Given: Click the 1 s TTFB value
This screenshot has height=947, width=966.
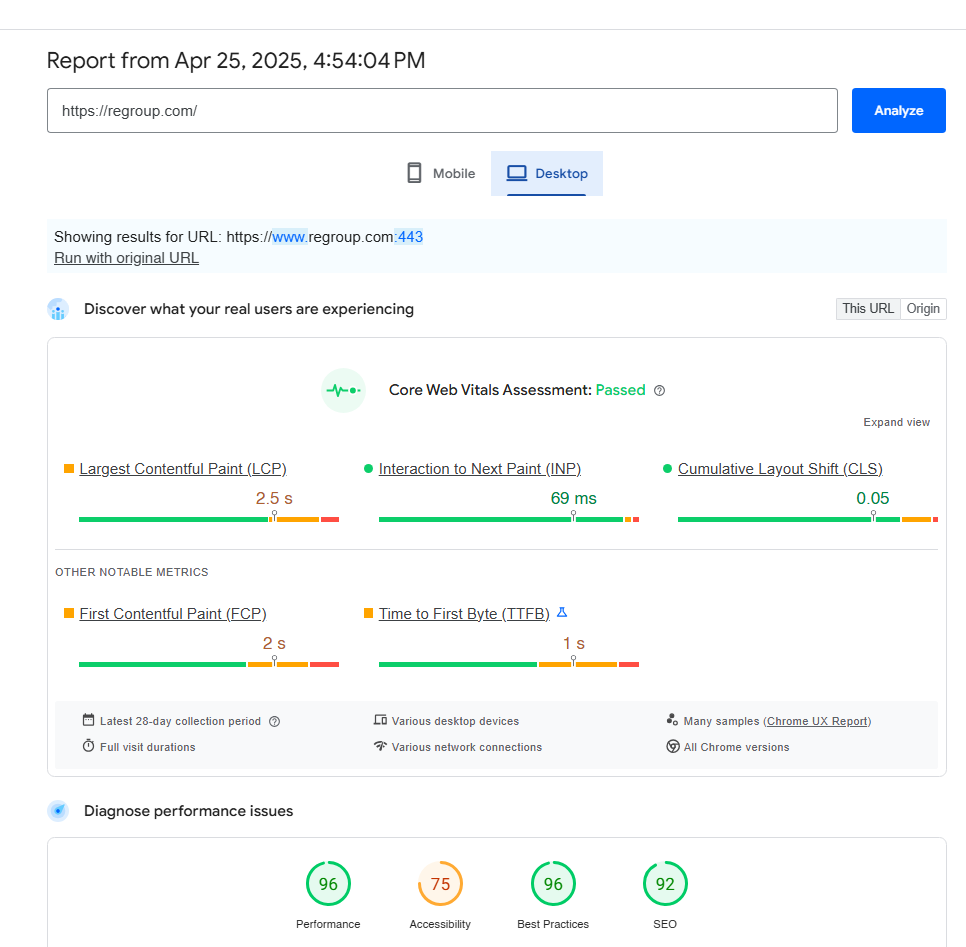Looking at the screenshot, I should (x=574, y=643).
